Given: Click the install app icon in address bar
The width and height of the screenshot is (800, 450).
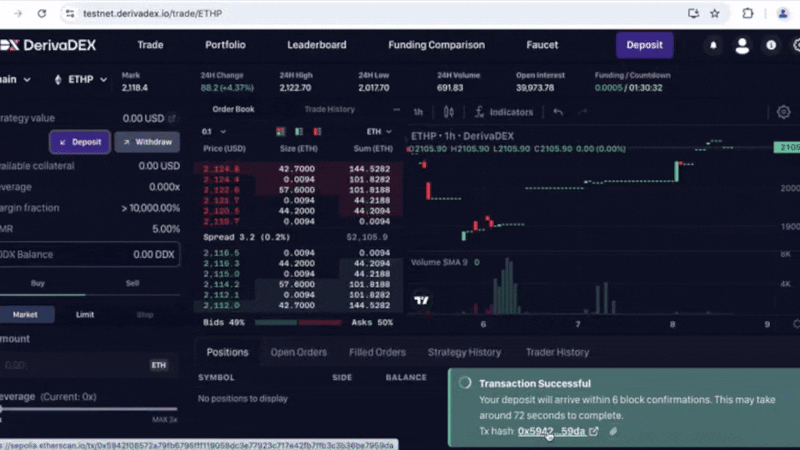Looking at the screenshot, I should click(693, 14).
